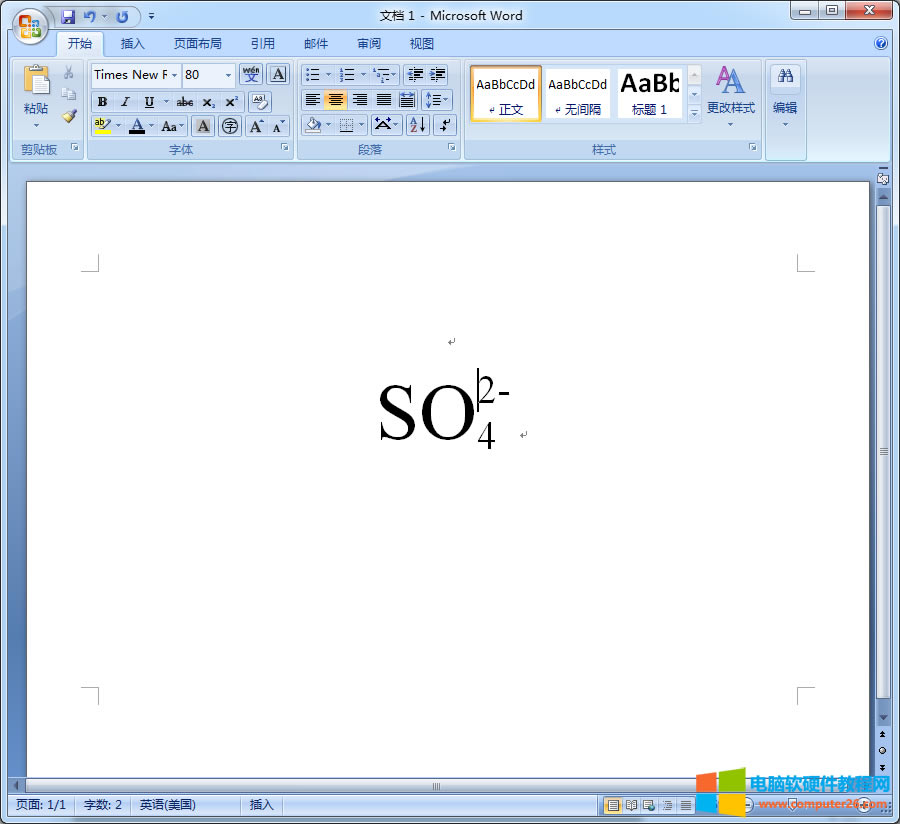The width and height of the screenshot is (900, 824).
Task: Apply the 标题 1 style
Action: point(649,94)
